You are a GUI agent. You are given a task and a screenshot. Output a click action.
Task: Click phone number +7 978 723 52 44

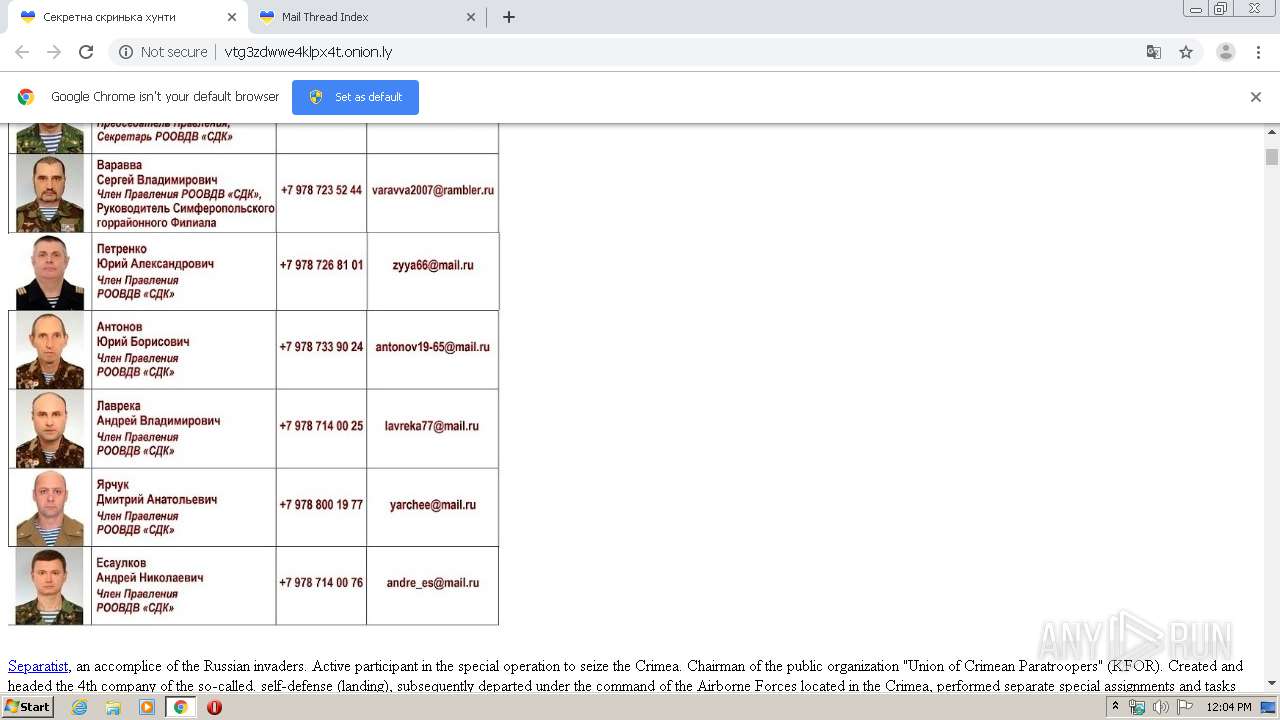pos(321,190)
